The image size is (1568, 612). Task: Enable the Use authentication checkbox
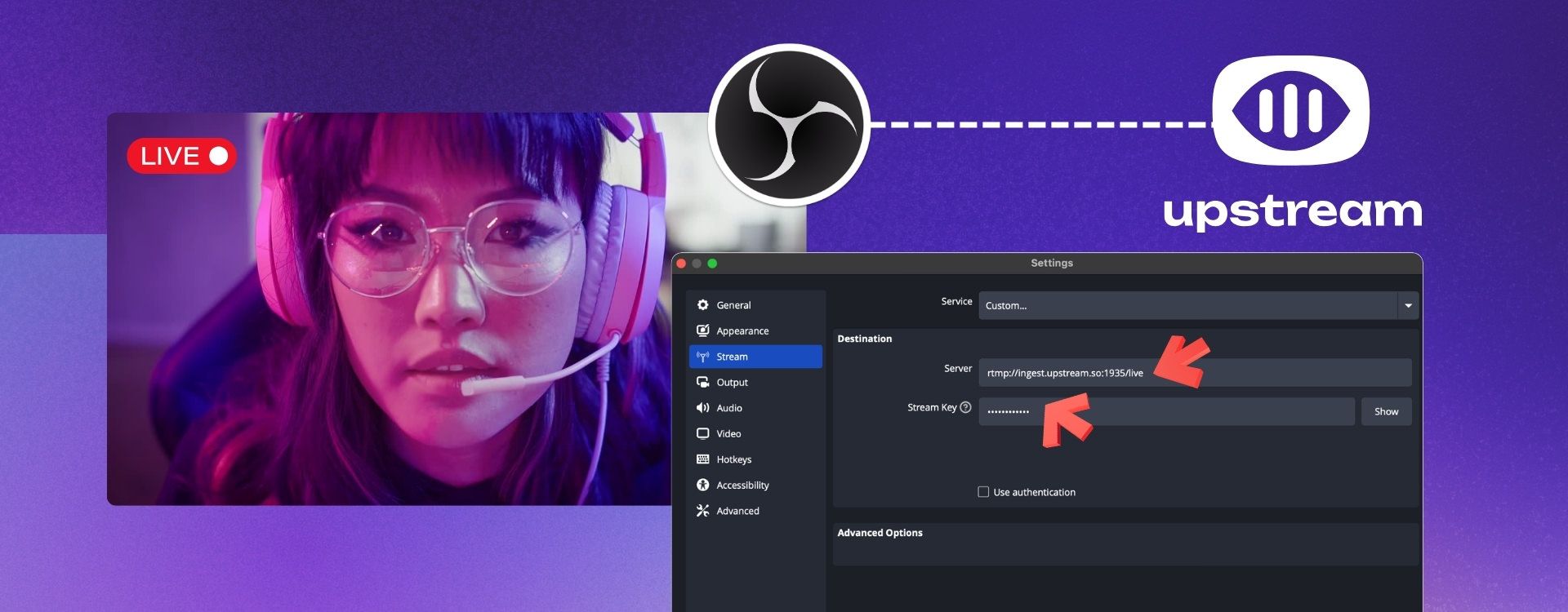(983, 492)
